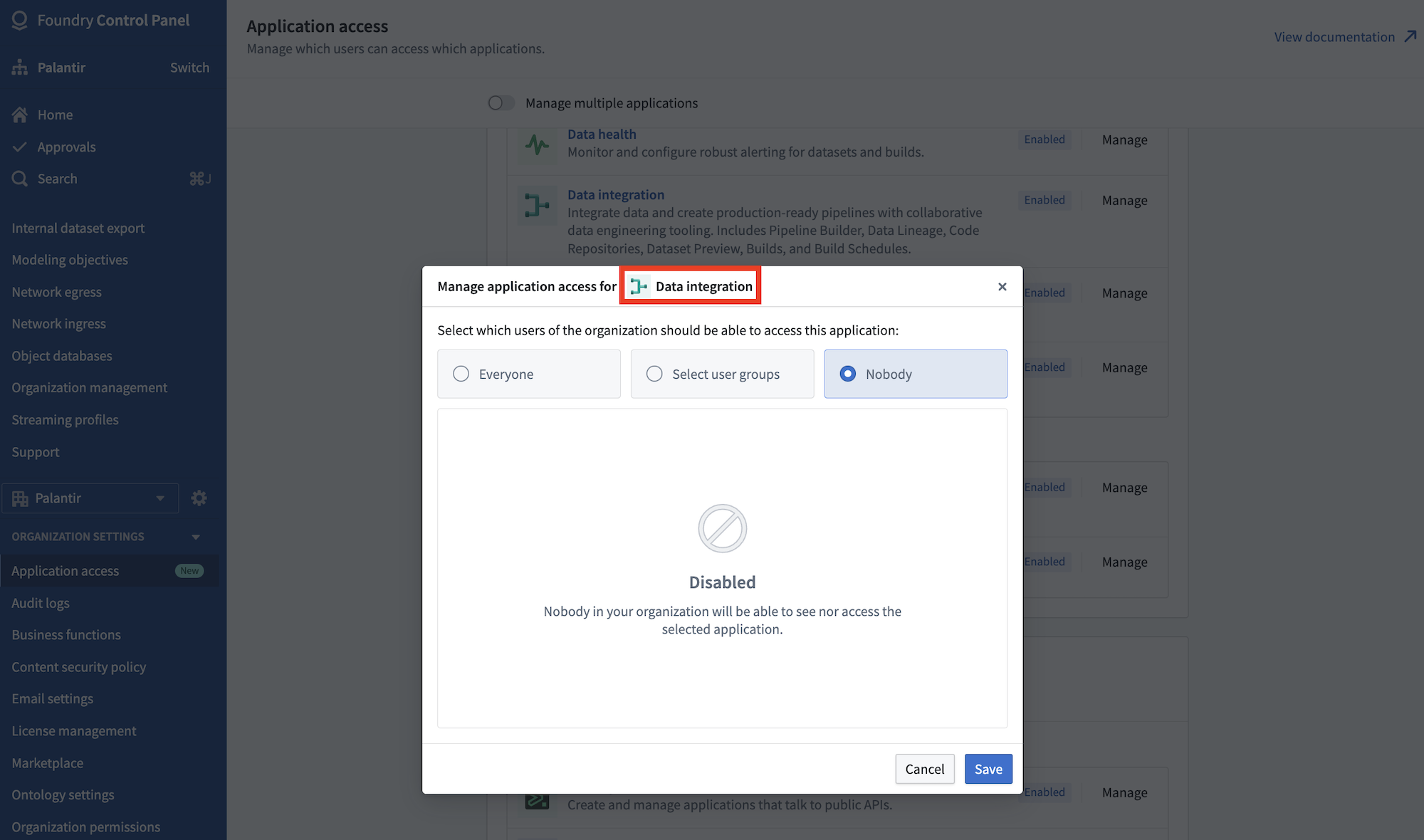
Task: Click the Approvals checkmark icon
Action: coord(20,147)
